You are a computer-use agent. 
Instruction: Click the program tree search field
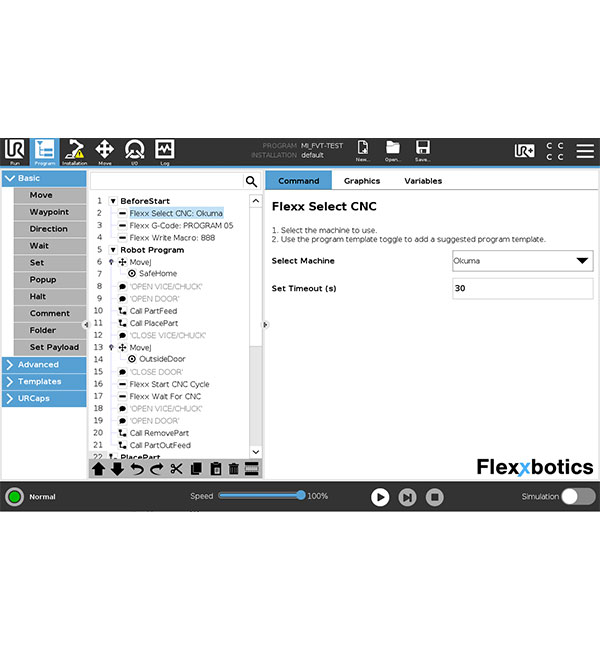click(167, 182)
